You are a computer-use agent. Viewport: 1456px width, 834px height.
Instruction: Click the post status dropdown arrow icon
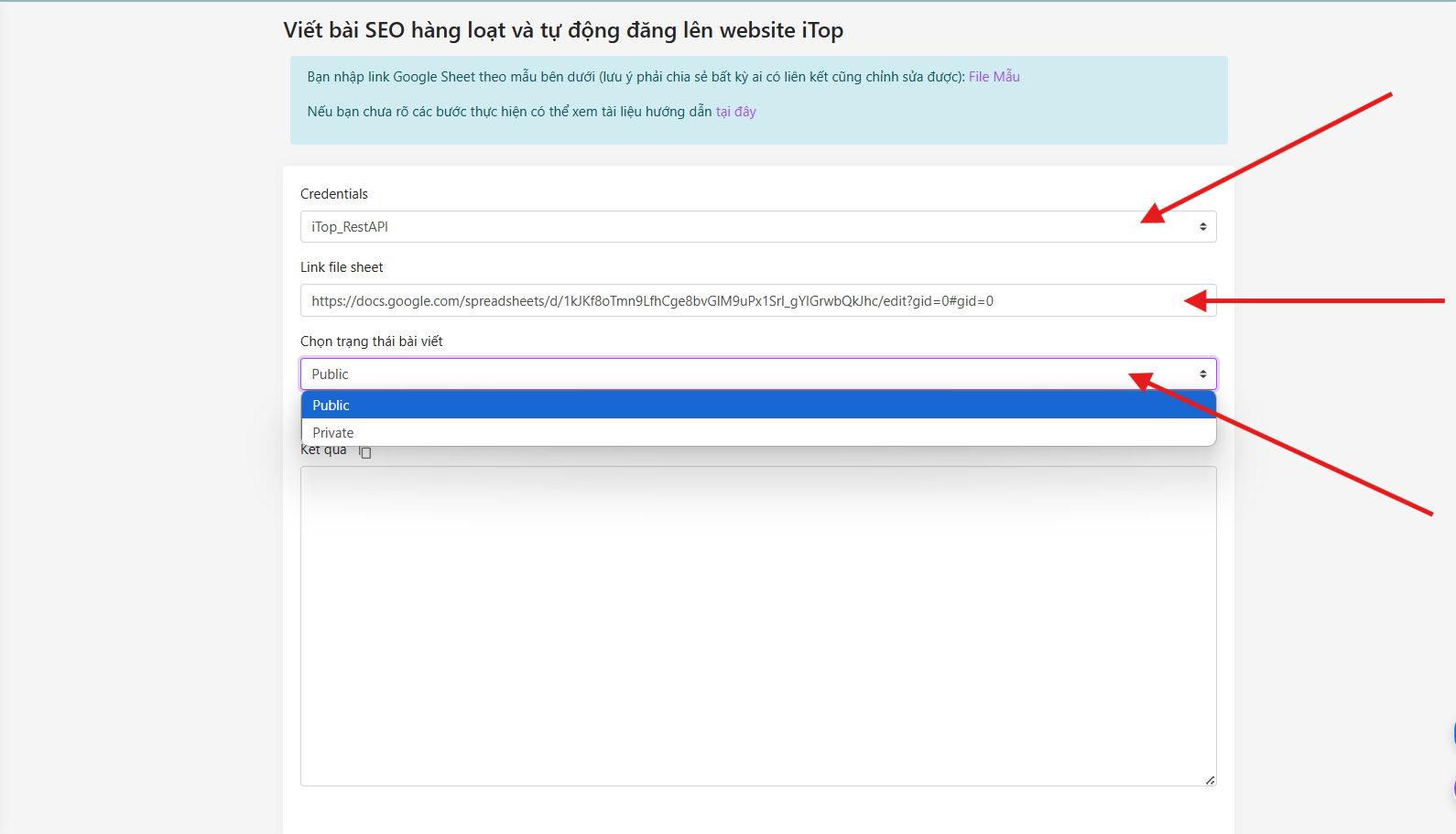[x=1202, y=374]
